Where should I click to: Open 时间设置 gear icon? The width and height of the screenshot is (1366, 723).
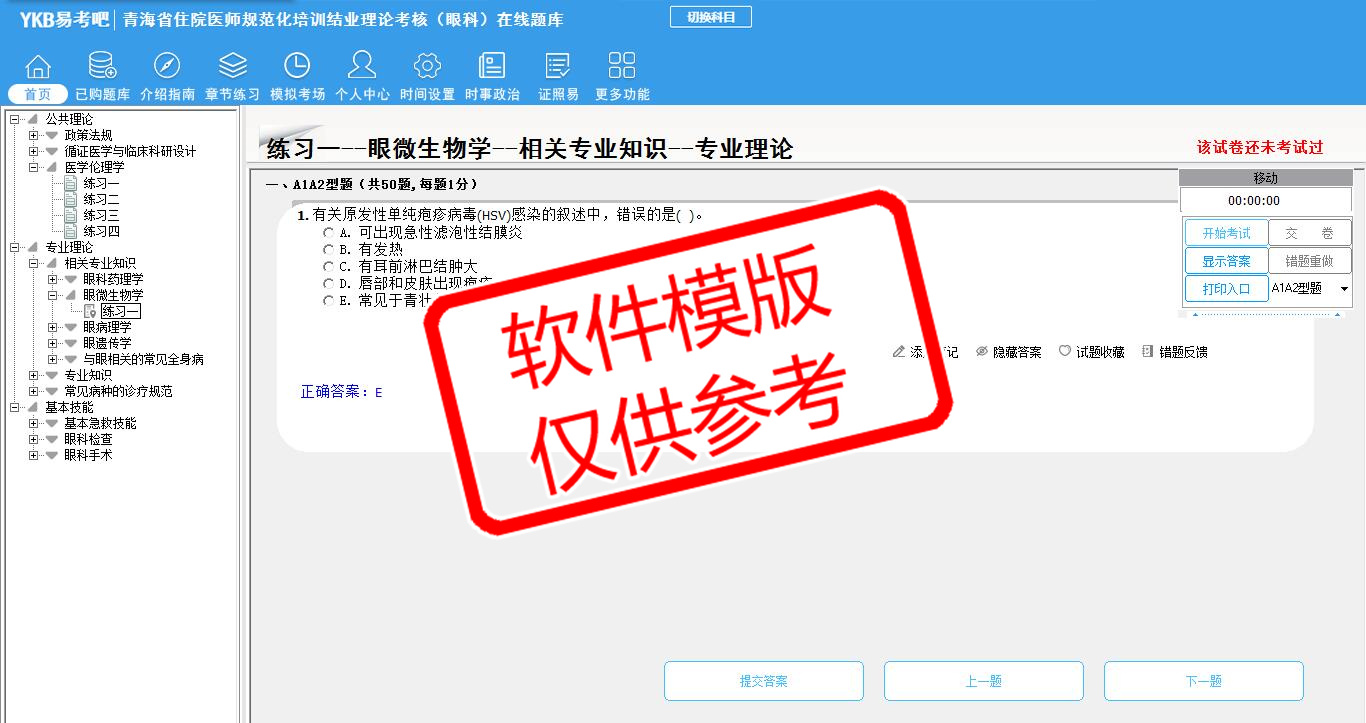pos(427,67)
